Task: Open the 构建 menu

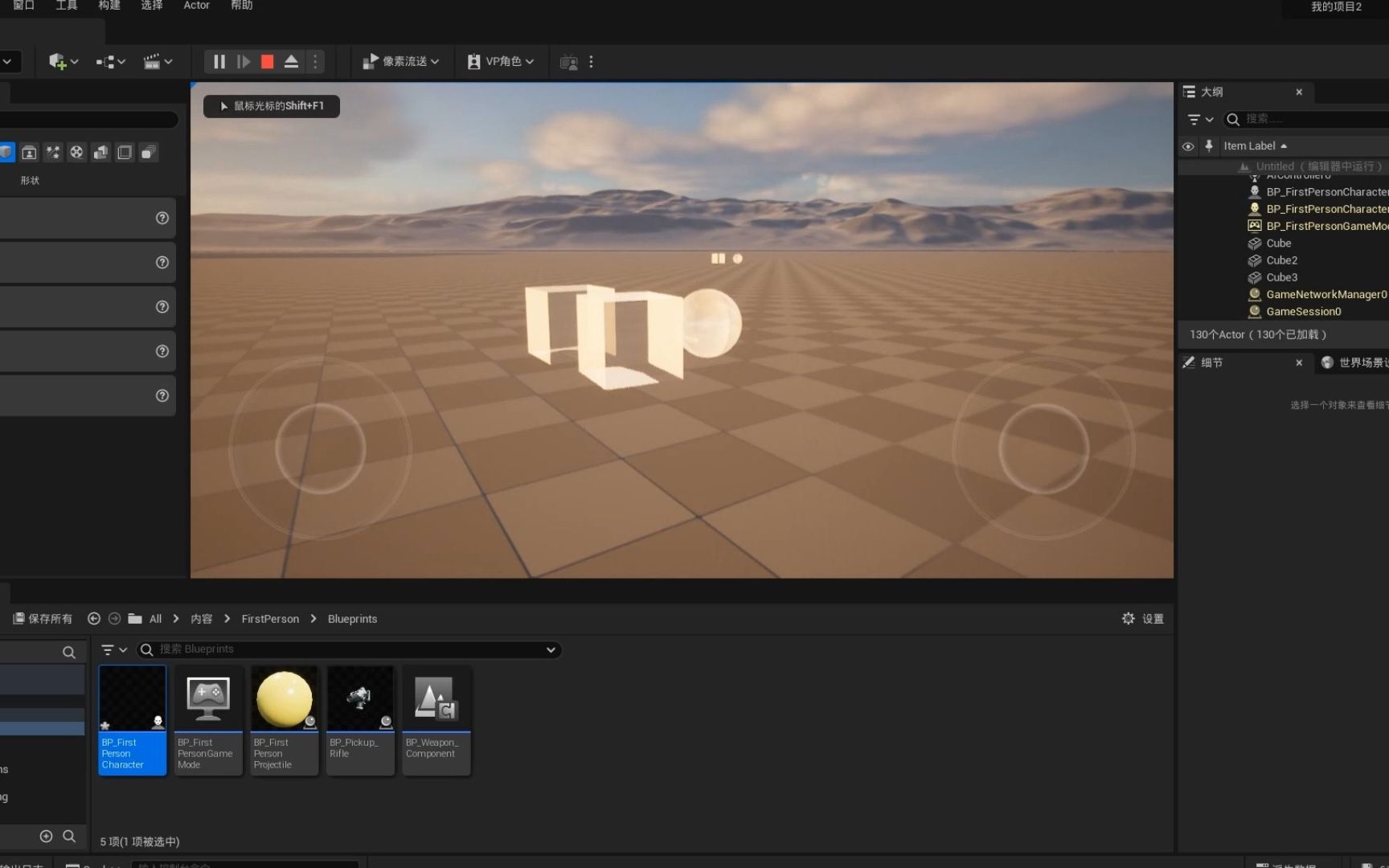Action: [x=109, y=5]
